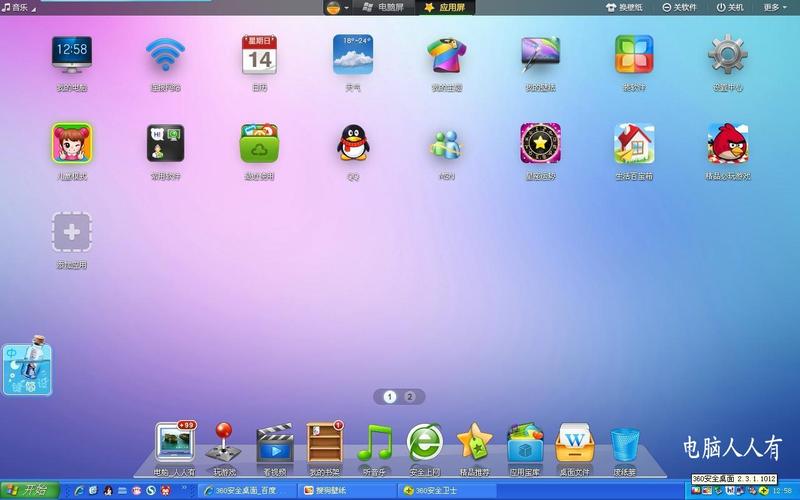Open 设置中心 gear icon
The image size is (800, 500).
coord(728,55)
